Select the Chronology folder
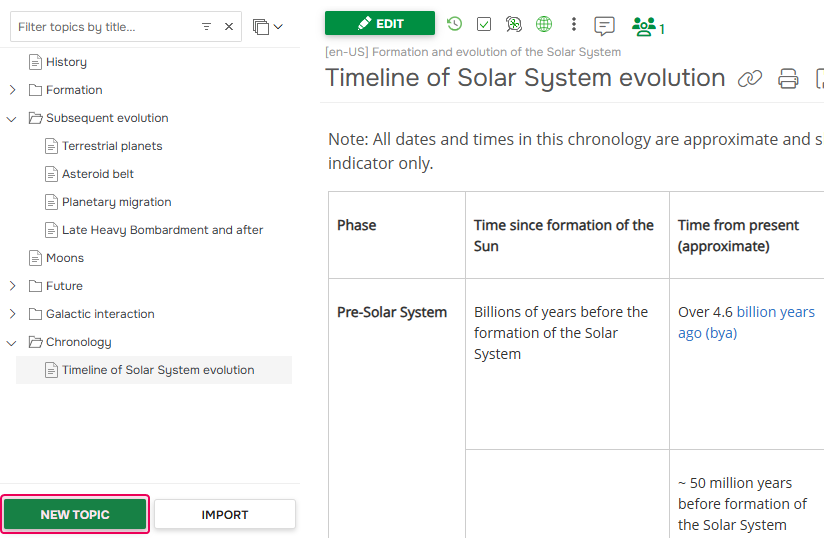824x538 pixels. [78, 342]
